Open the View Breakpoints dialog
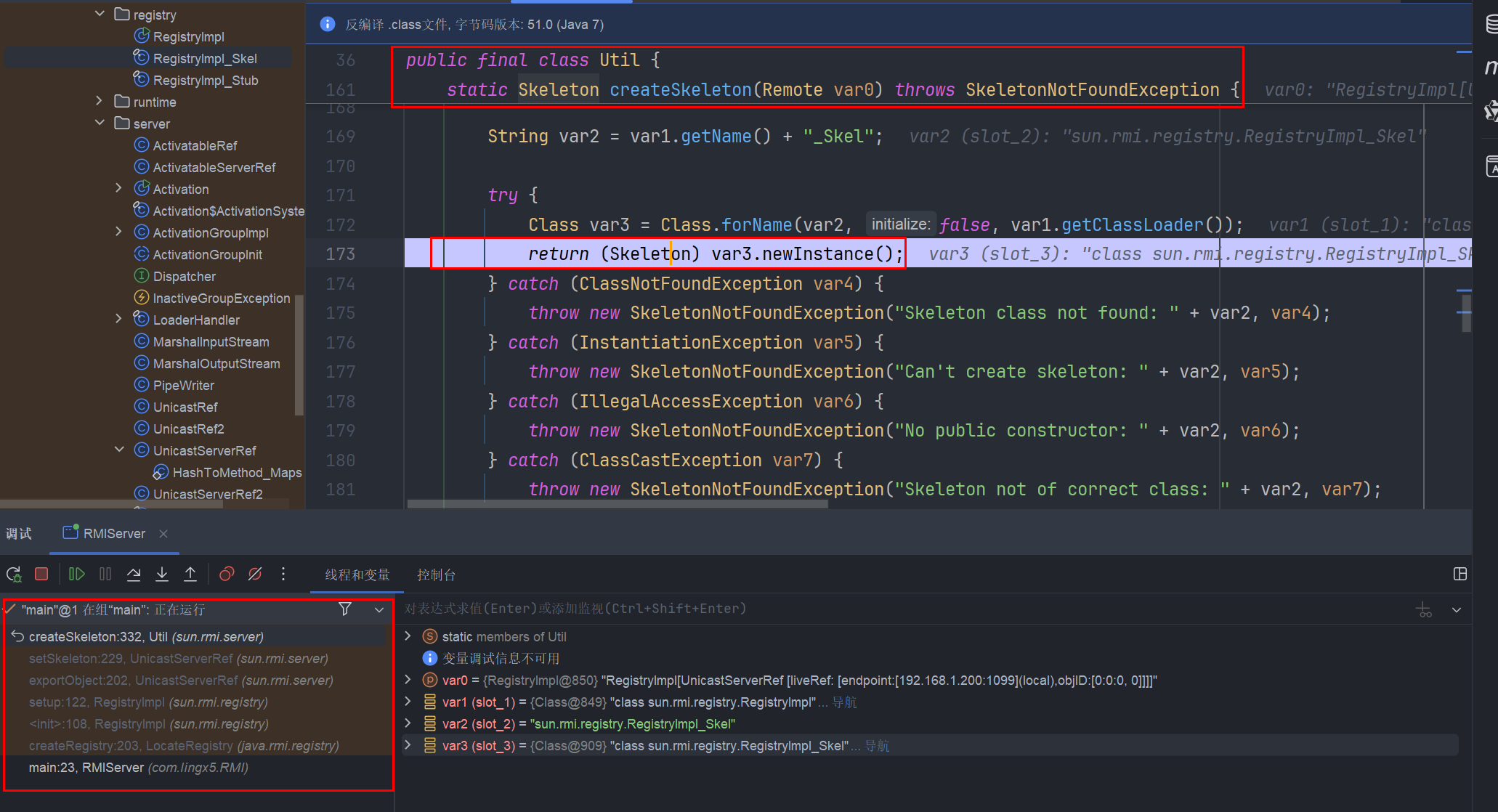Viewport: 1498px width, 812px height. click(227, 575)
